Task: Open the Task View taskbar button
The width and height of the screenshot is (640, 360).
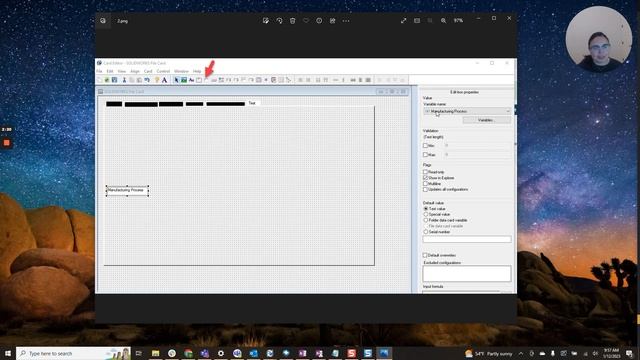Action: [139, 353]
